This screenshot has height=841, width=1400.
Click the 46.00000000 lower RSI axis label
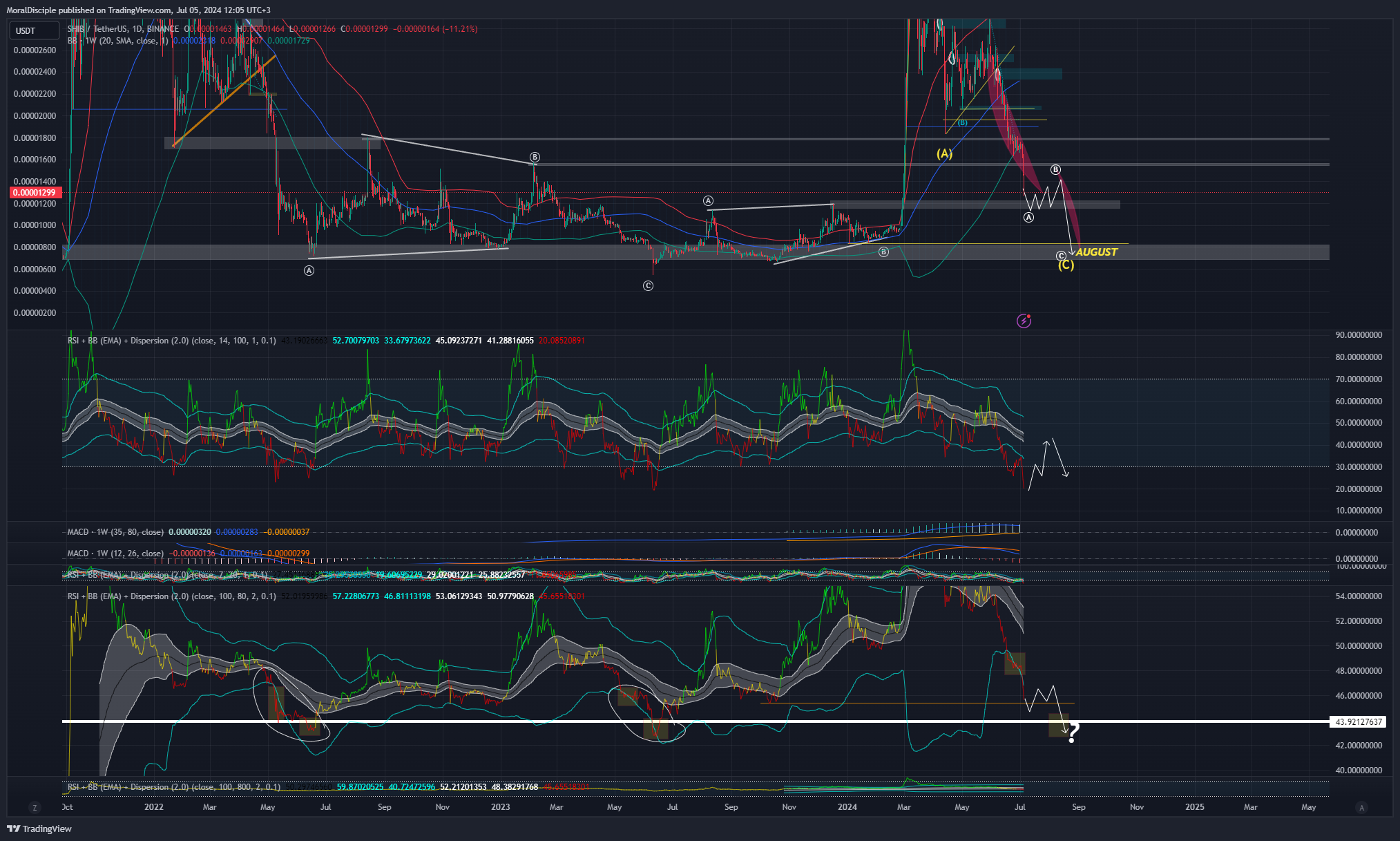pyautogui.click(x=1359, y=696)
